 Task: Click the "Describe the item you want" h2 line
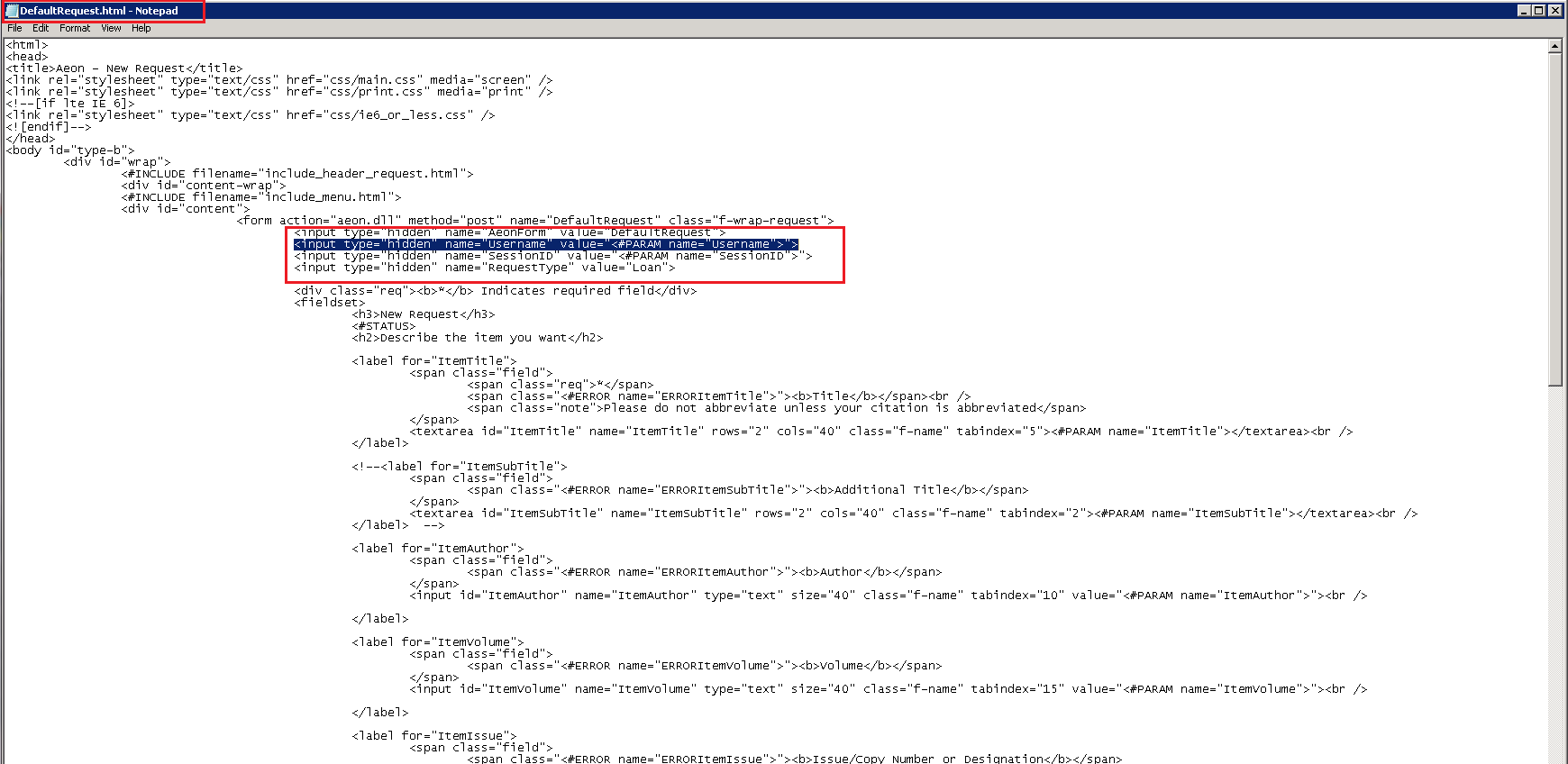(x=477, y=338)
